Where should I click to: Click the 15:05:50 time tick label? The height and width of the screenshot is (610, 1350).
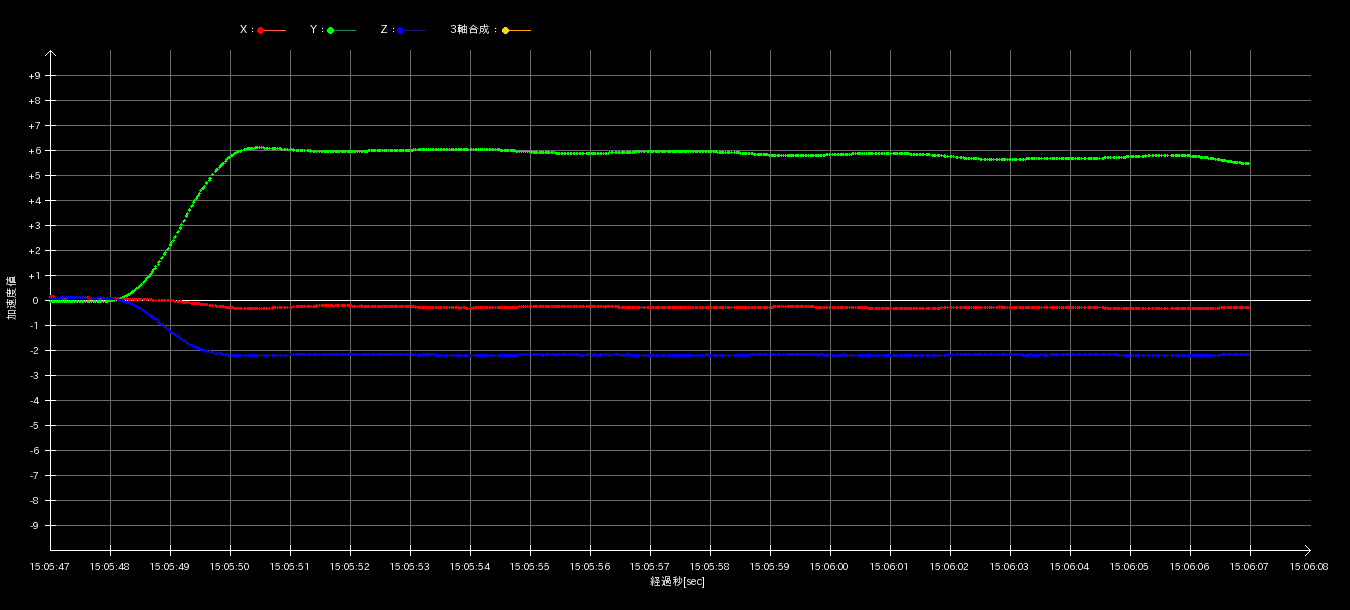click(x=230, y=567)
